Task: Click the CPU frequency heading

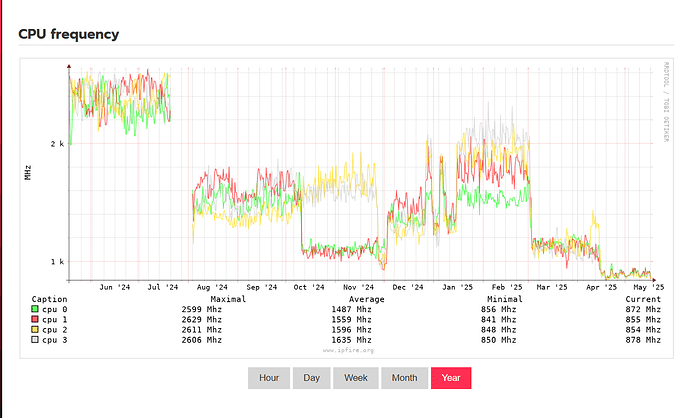Action: (x=69, y=34)
